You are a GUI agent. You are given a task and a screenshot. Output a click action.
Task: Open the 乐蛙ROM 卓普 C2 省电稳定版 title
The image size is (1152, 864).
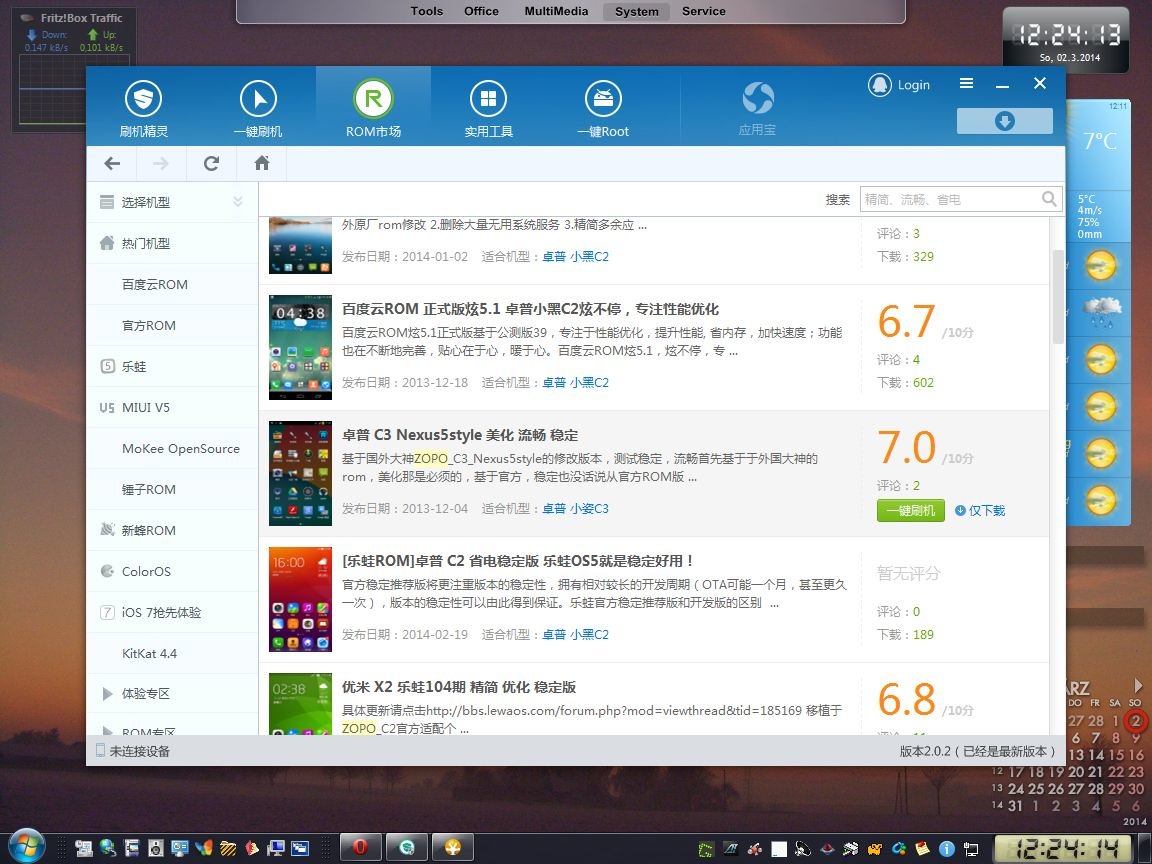(517, 561)
